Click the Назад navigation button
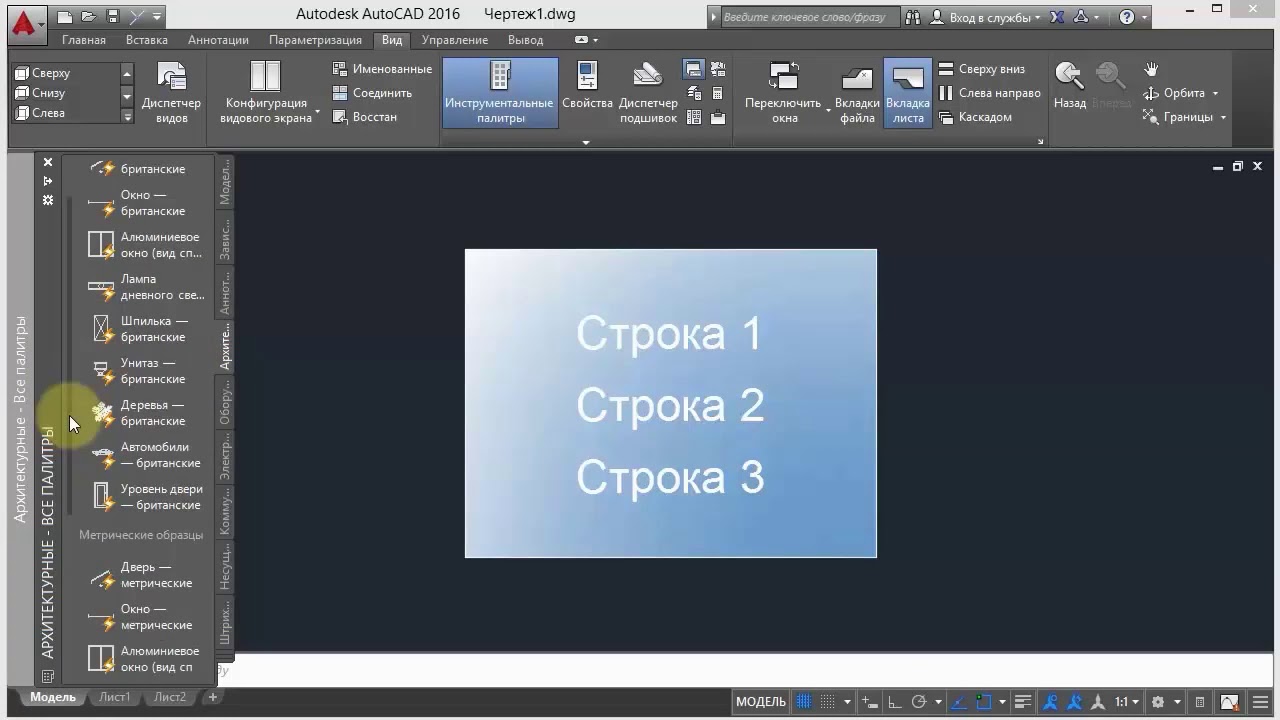The width and height of the screenshot is (1280, 720). click(x=1069, y=86)
